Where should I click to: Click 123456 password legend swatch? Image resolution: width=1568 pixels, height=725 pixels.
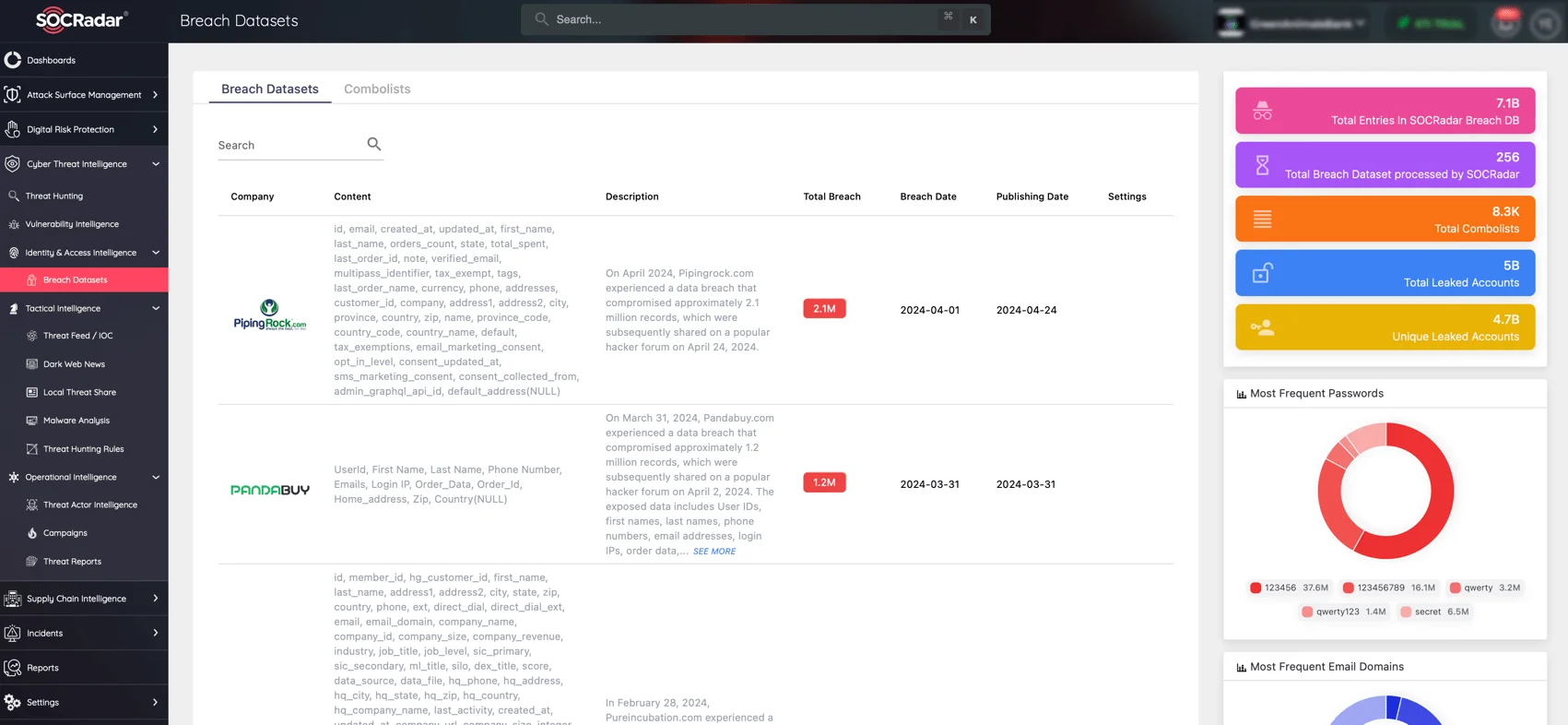[x=1256, y=588]
